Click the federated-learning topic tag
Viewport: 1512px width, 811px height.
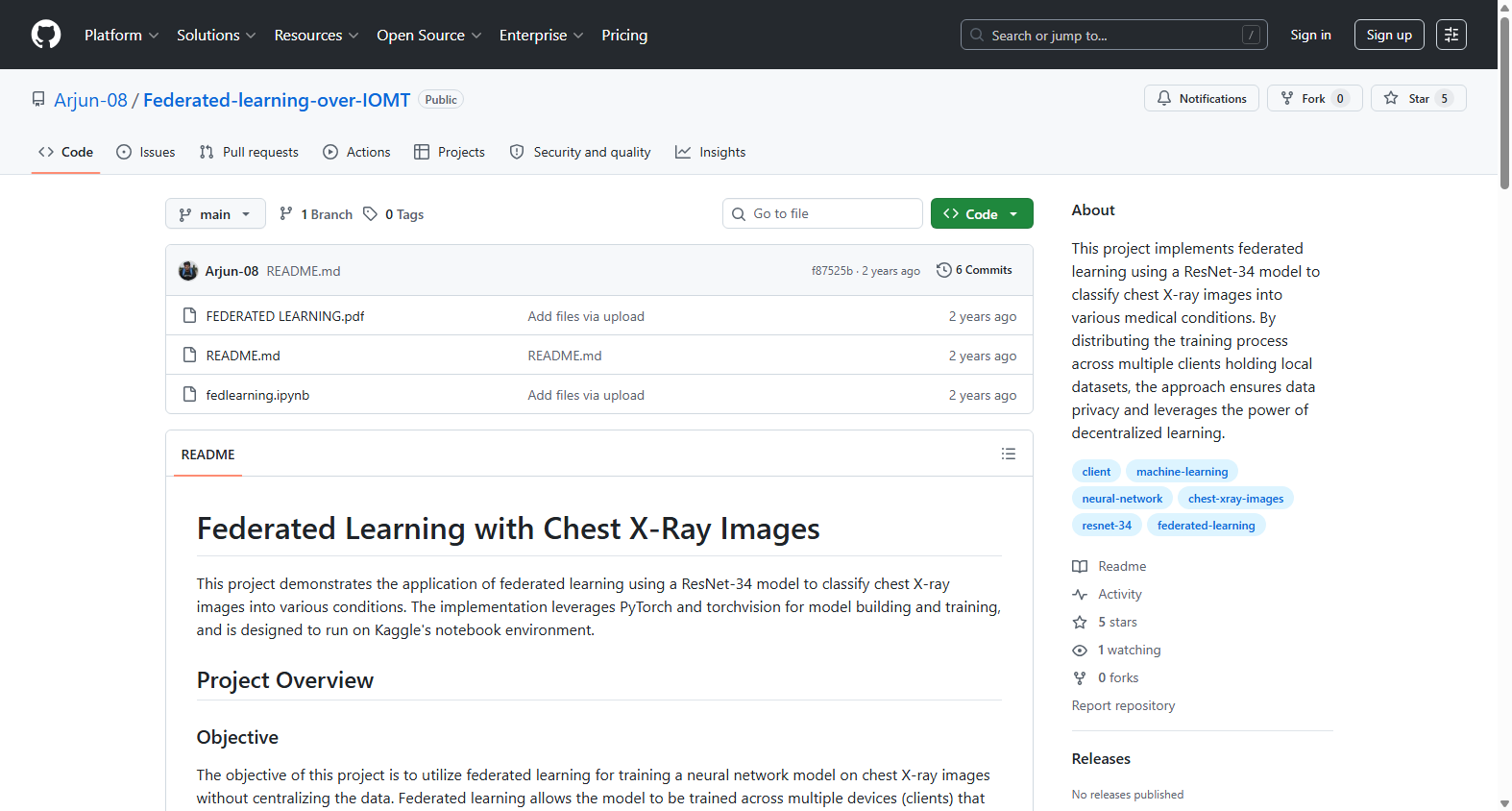(1206, 526)
